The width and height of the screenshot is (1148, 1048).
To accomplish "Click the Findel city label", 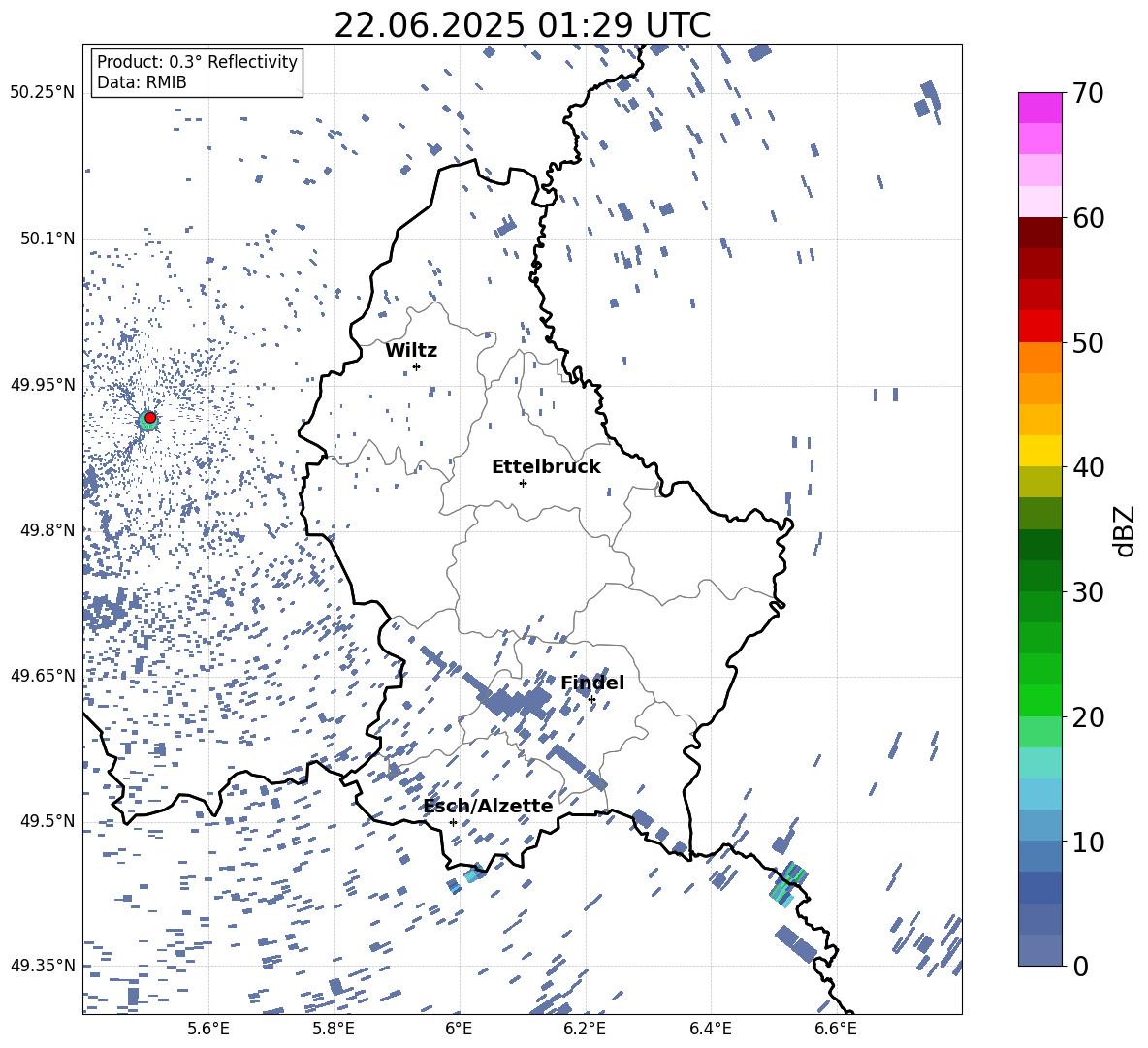I will 592,683.
